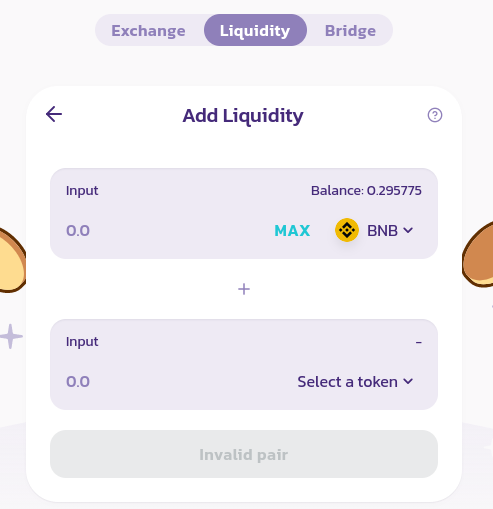493x509 pixels.
Task: Click the dash balance placeholder
Action: (x=419, y=342)
